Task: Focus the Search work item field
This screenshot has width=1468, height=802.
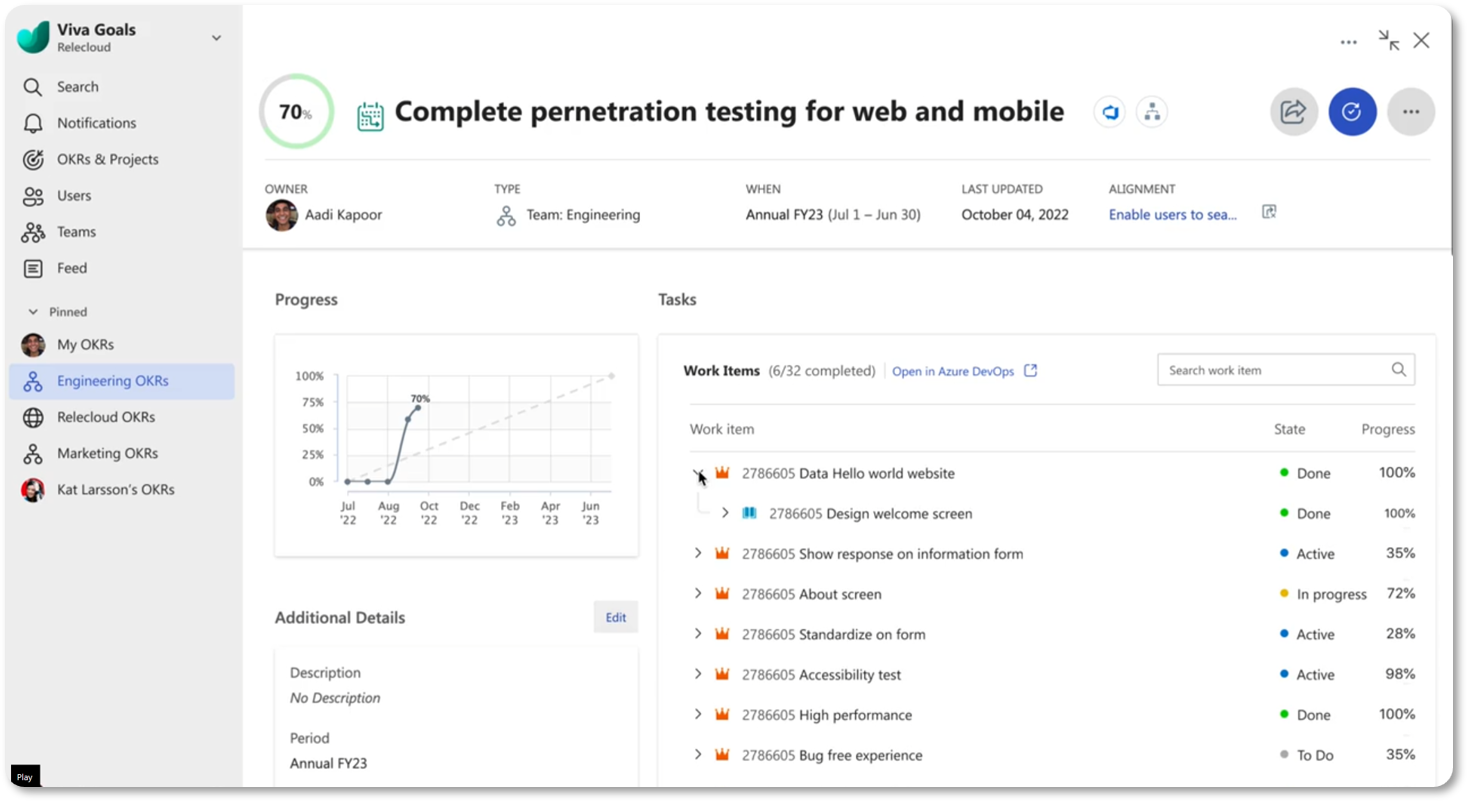Action: pyautogui.click(x=1286, y=370)
